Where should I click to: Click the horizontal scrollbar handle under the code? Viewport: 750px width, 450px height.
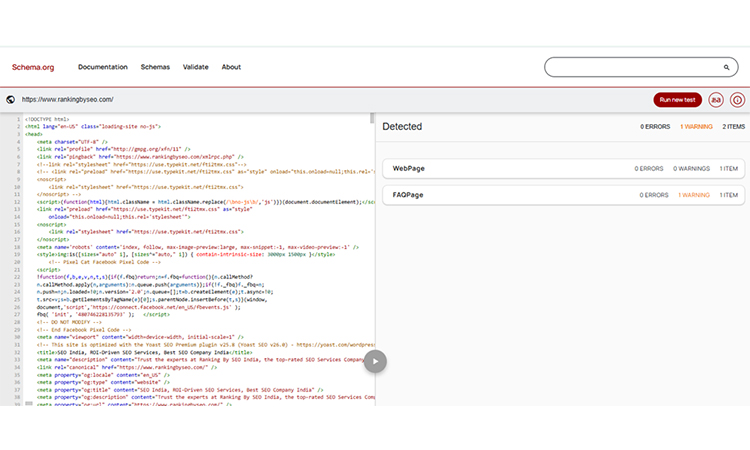tap(29, 404)
